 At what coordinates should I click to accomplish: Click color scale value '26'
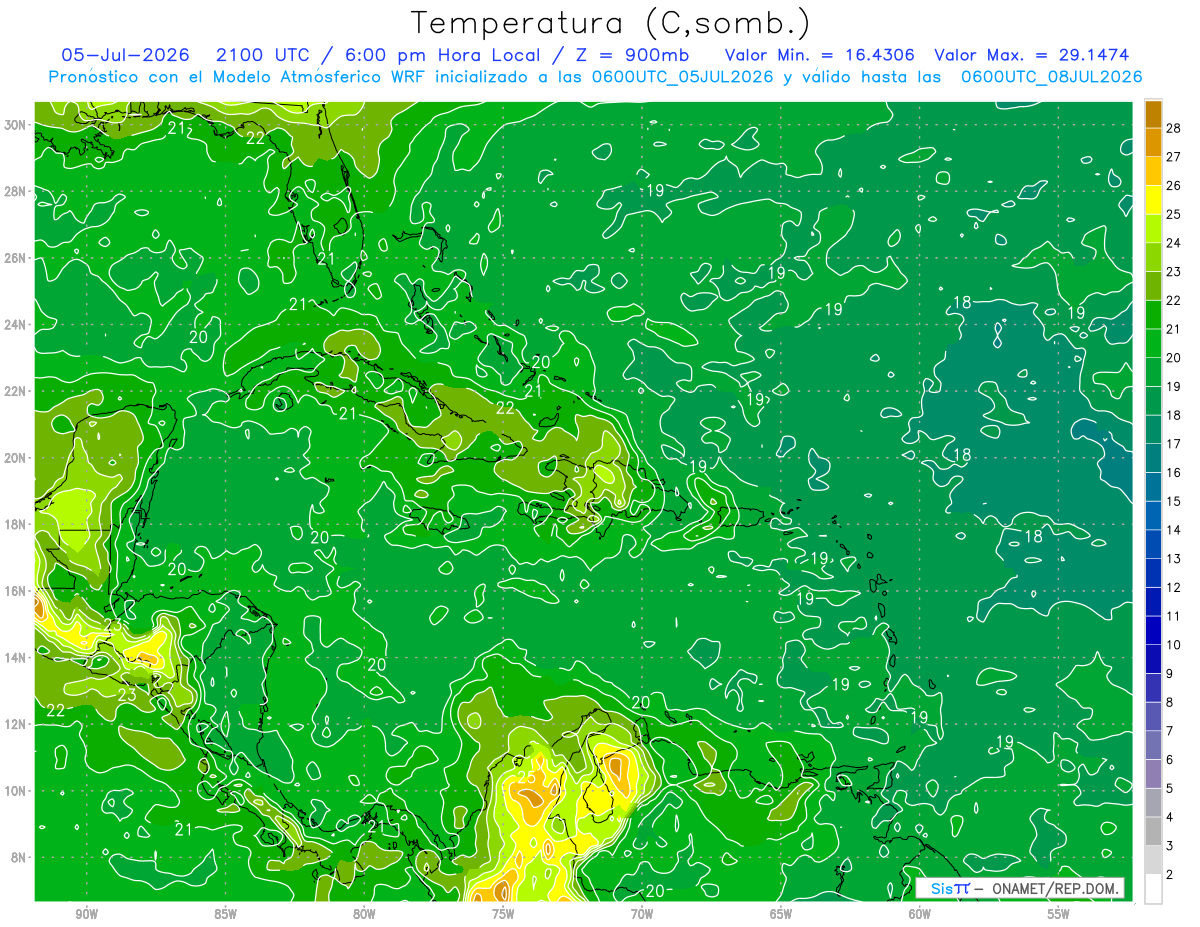pos(1174,185)
